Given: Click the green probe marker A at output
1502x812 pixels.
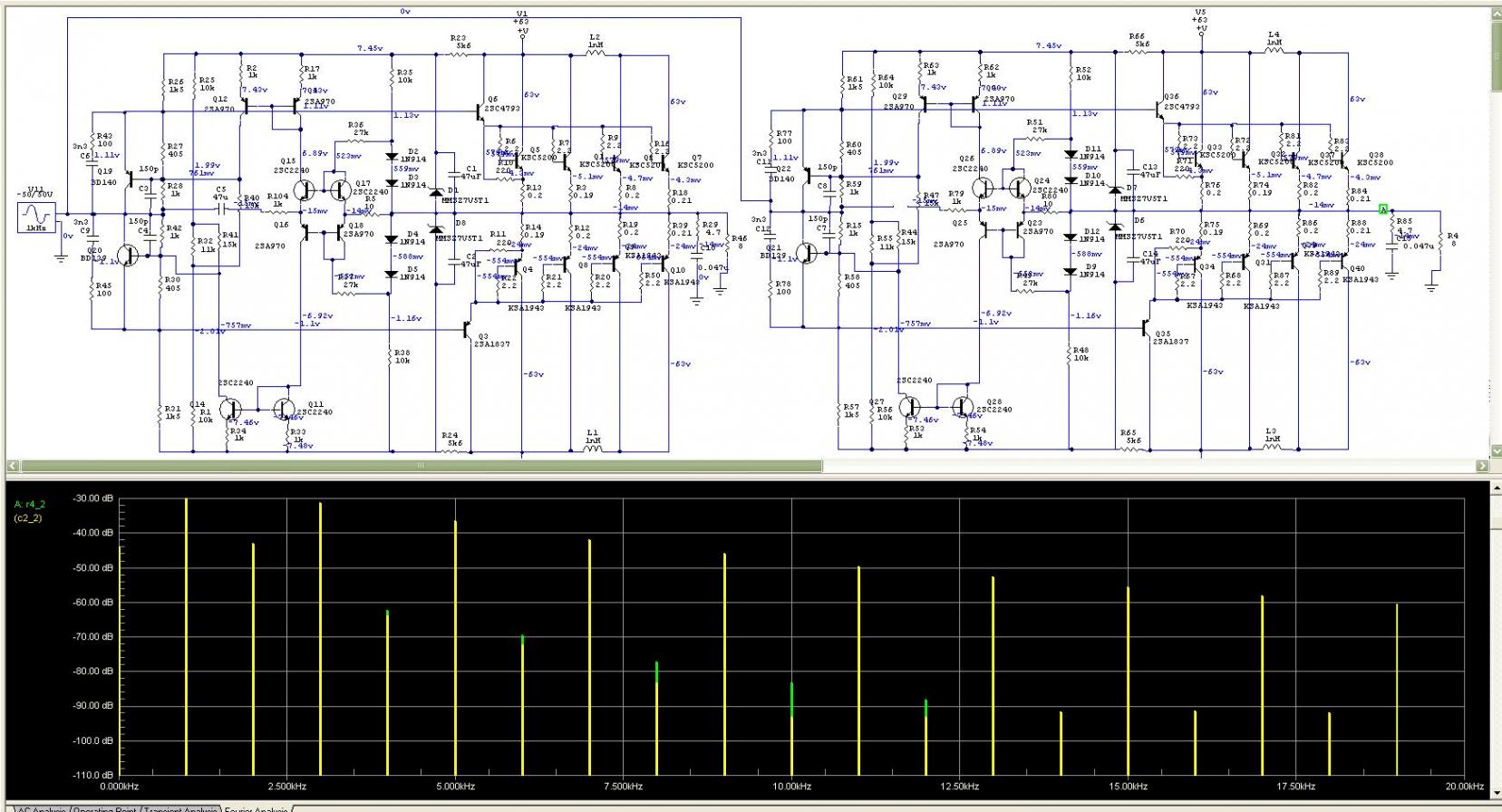Looking at the screenshot, I should click(1383, 209).
